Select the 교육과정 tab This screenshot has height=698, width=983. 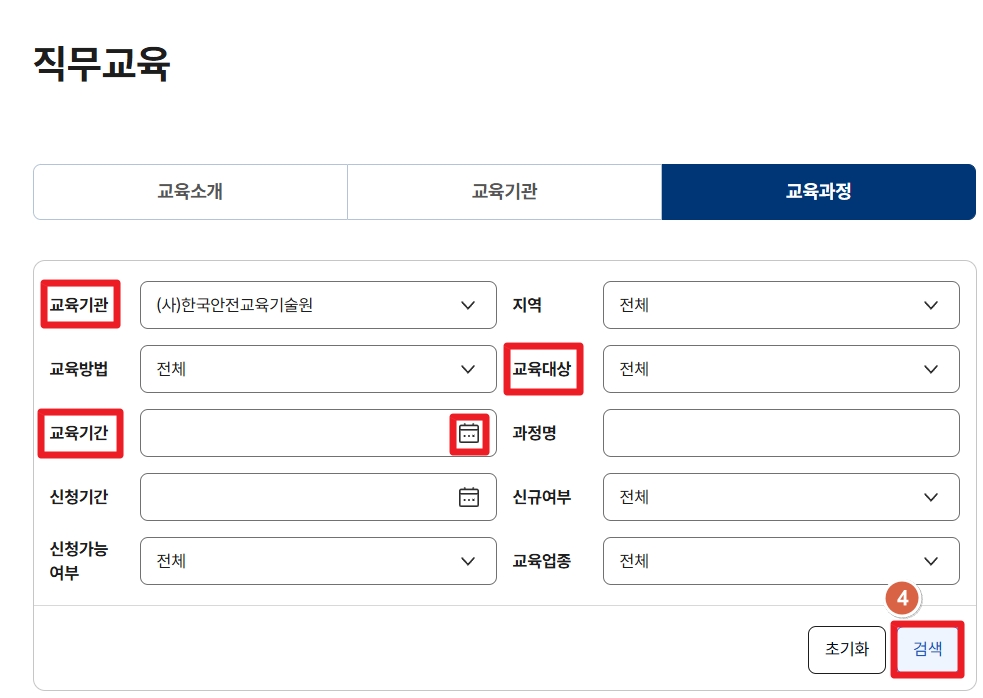[818, 192]
